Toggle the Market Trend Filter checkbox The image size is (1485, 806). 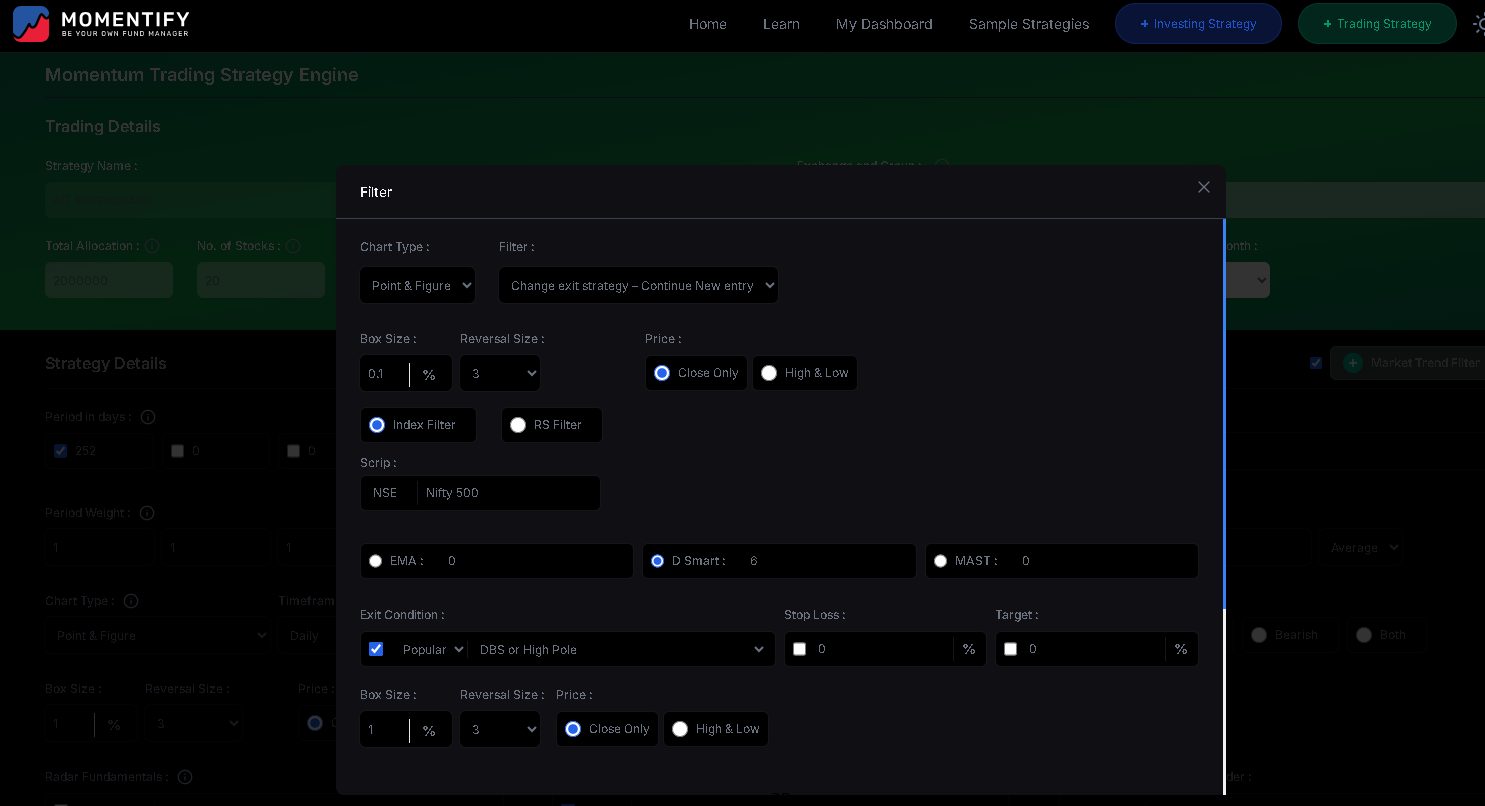[1316, 363]
